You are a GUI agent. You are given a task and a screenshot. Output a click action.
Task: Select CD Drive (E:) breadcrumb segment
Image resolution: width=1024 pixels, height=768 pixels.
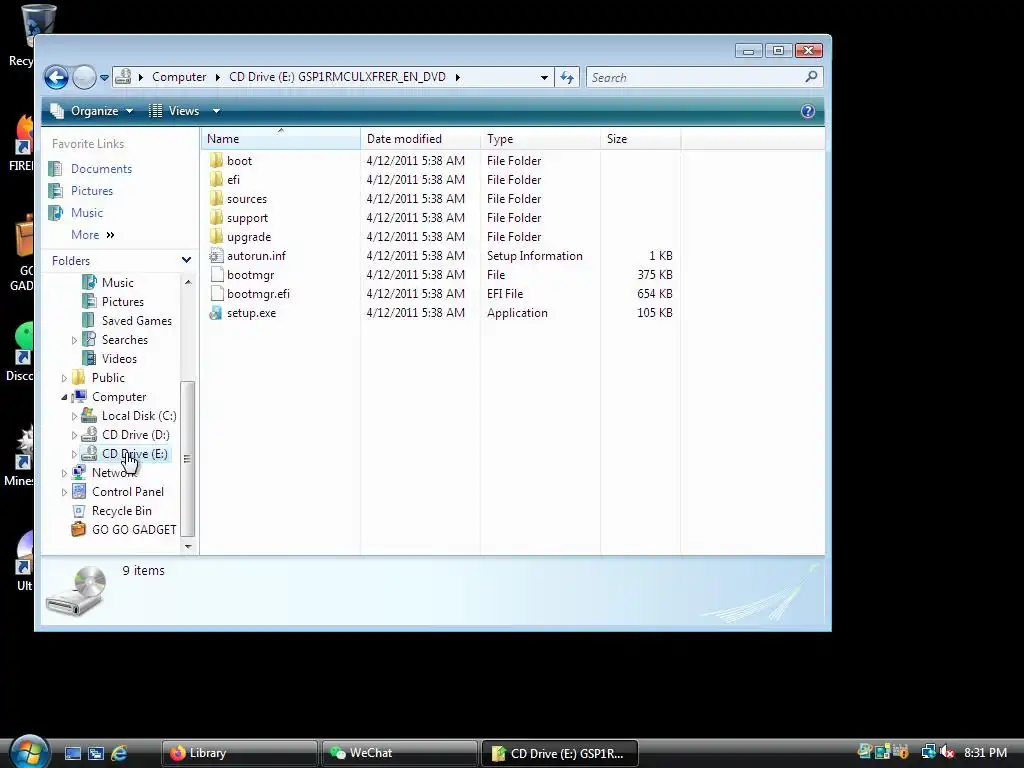coord(337,77)
